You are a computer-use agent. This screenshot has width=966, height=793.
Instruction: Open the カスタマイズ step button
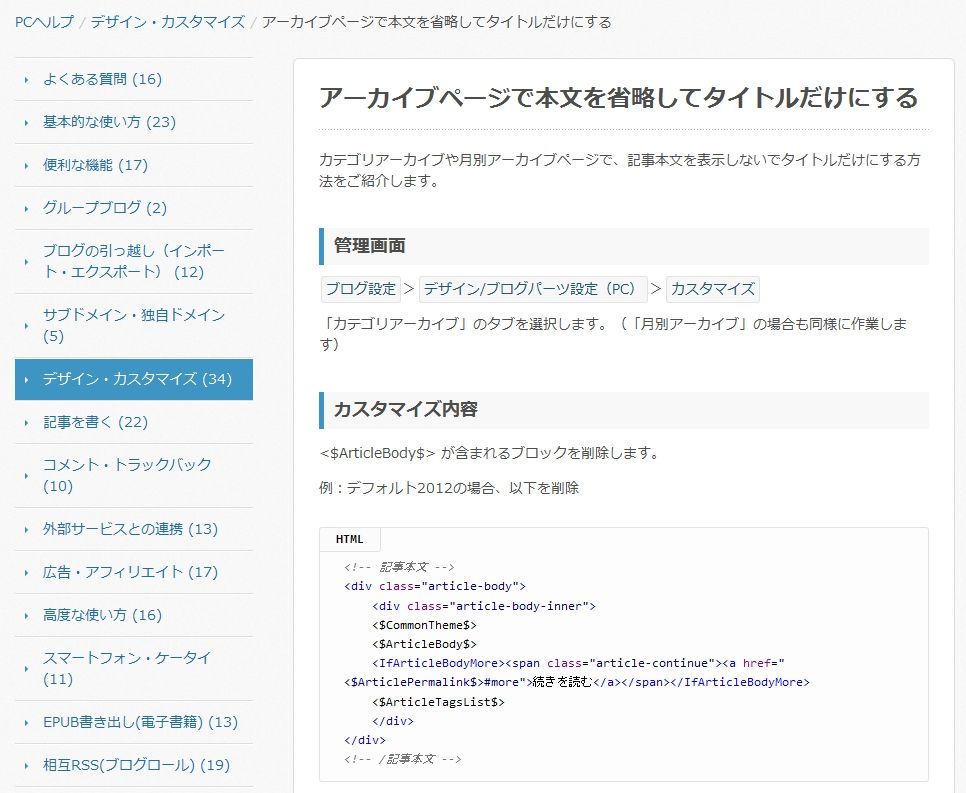pos(712,289)
